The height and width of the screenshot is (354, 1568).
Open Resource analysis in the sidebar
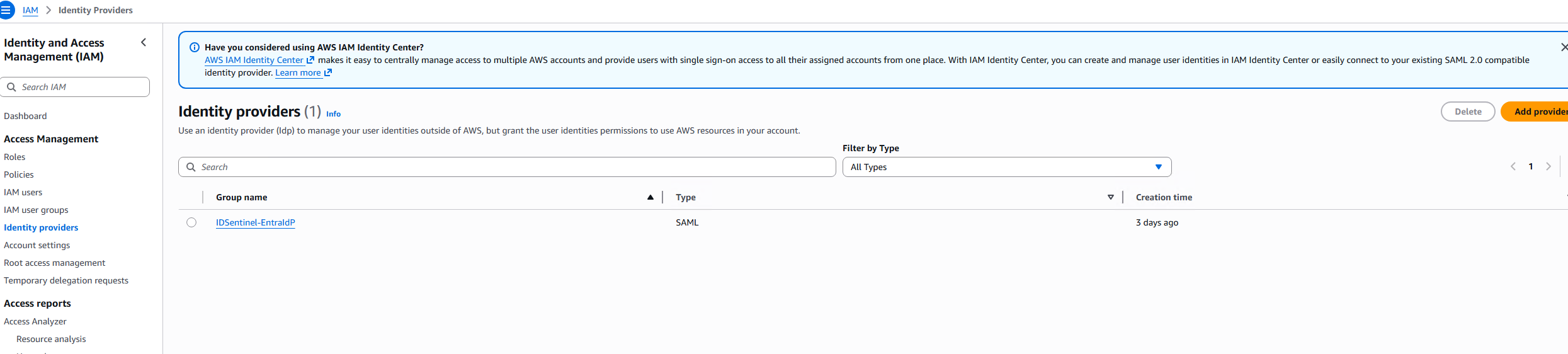(51, 339)
